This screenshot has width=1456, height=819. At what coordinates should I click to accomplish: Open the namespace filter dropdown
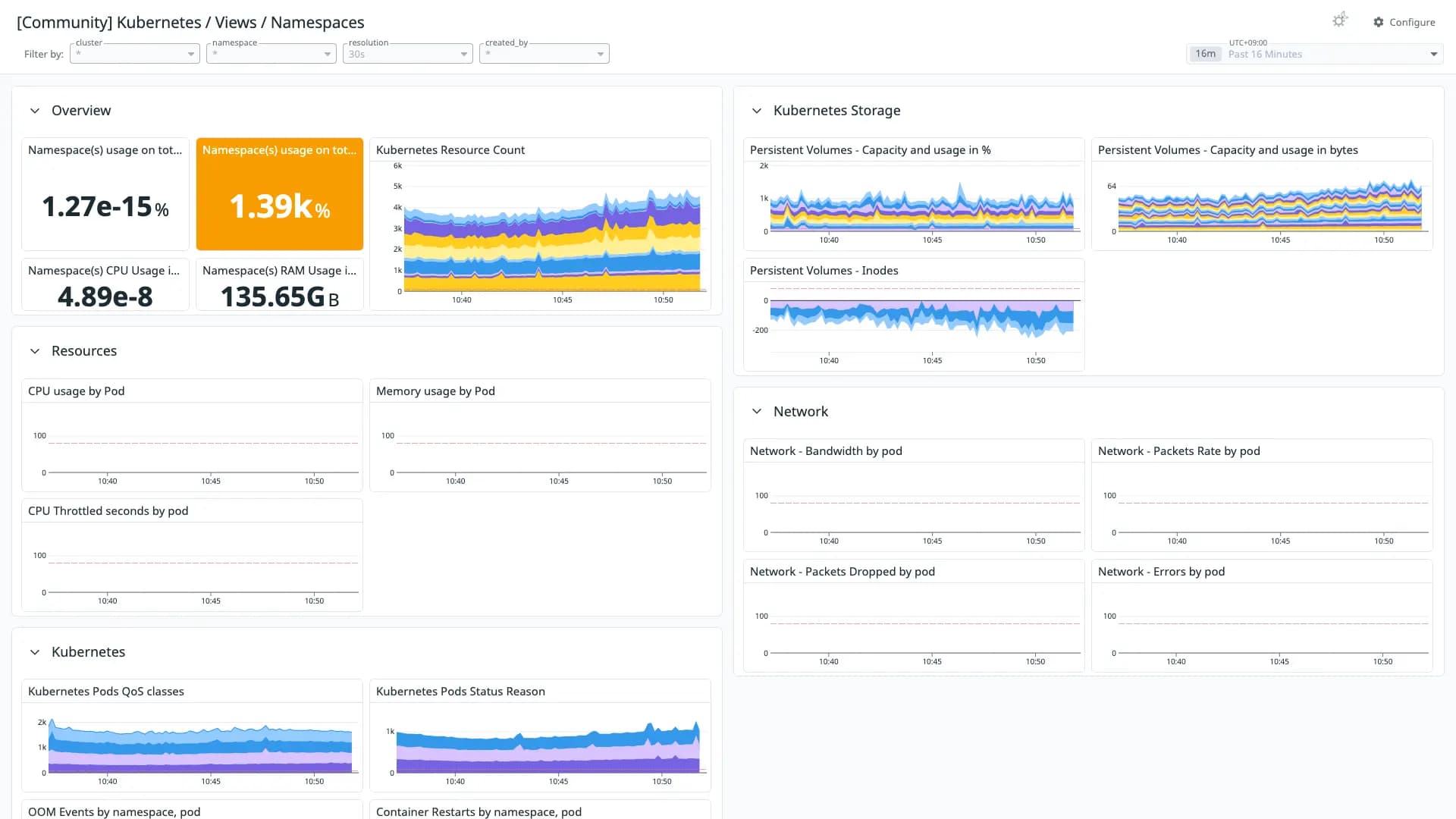271,53
